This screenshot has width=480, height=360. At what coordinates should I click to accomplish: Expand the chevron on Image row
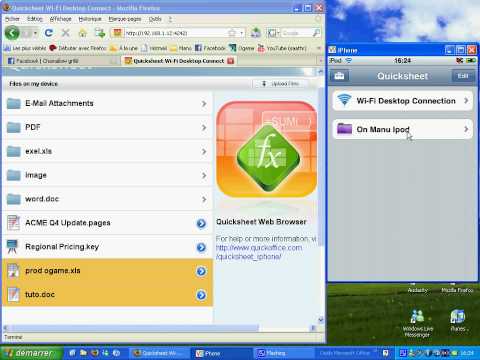point(204,176)
